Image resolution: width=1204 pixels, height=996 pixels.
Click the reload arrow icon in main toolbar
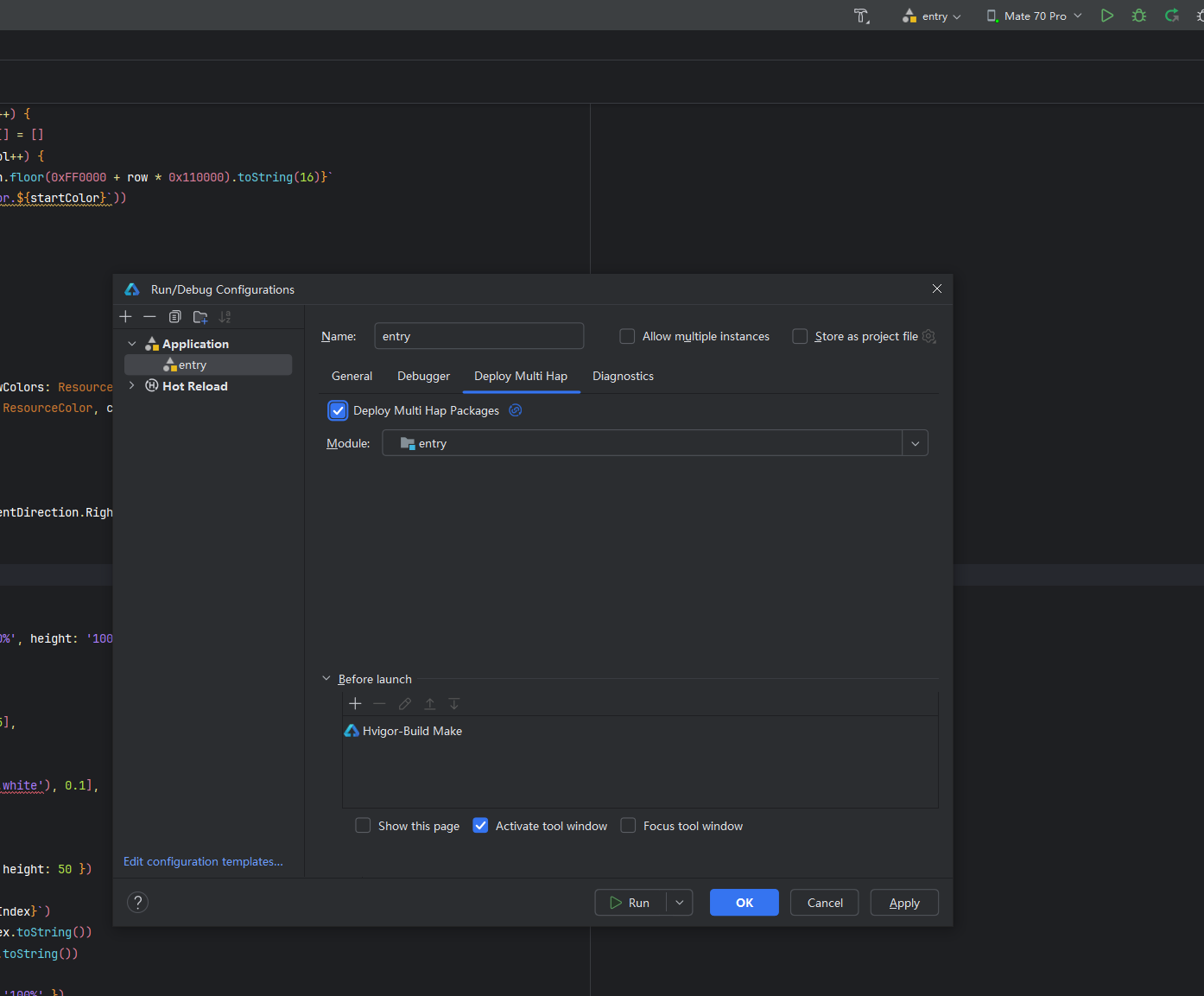1172,16
